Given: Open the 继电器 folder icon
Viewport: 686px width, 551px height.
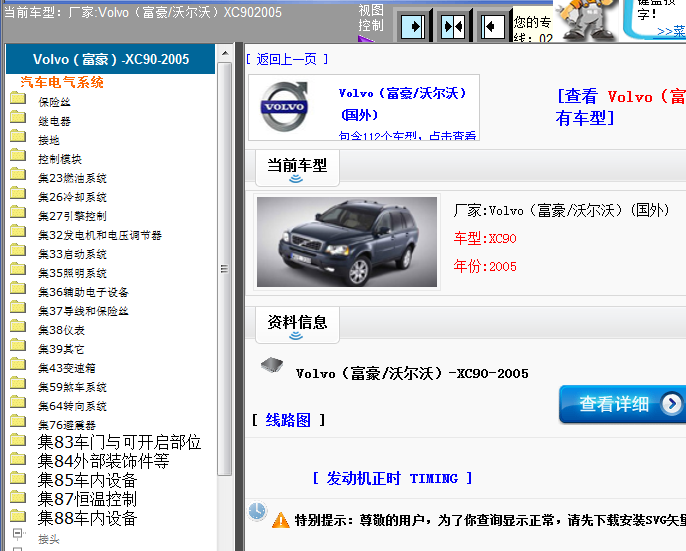Looking at the screenshot, I should (18, 117).
